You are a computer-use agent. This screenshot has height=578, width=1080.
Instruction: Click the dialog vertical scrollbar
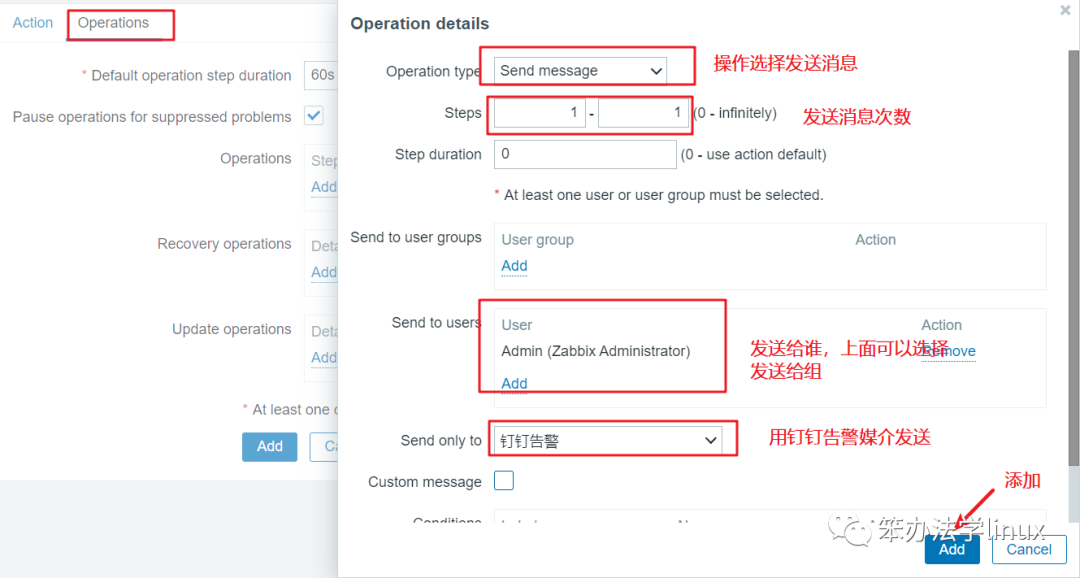(x=1073, y=256)
